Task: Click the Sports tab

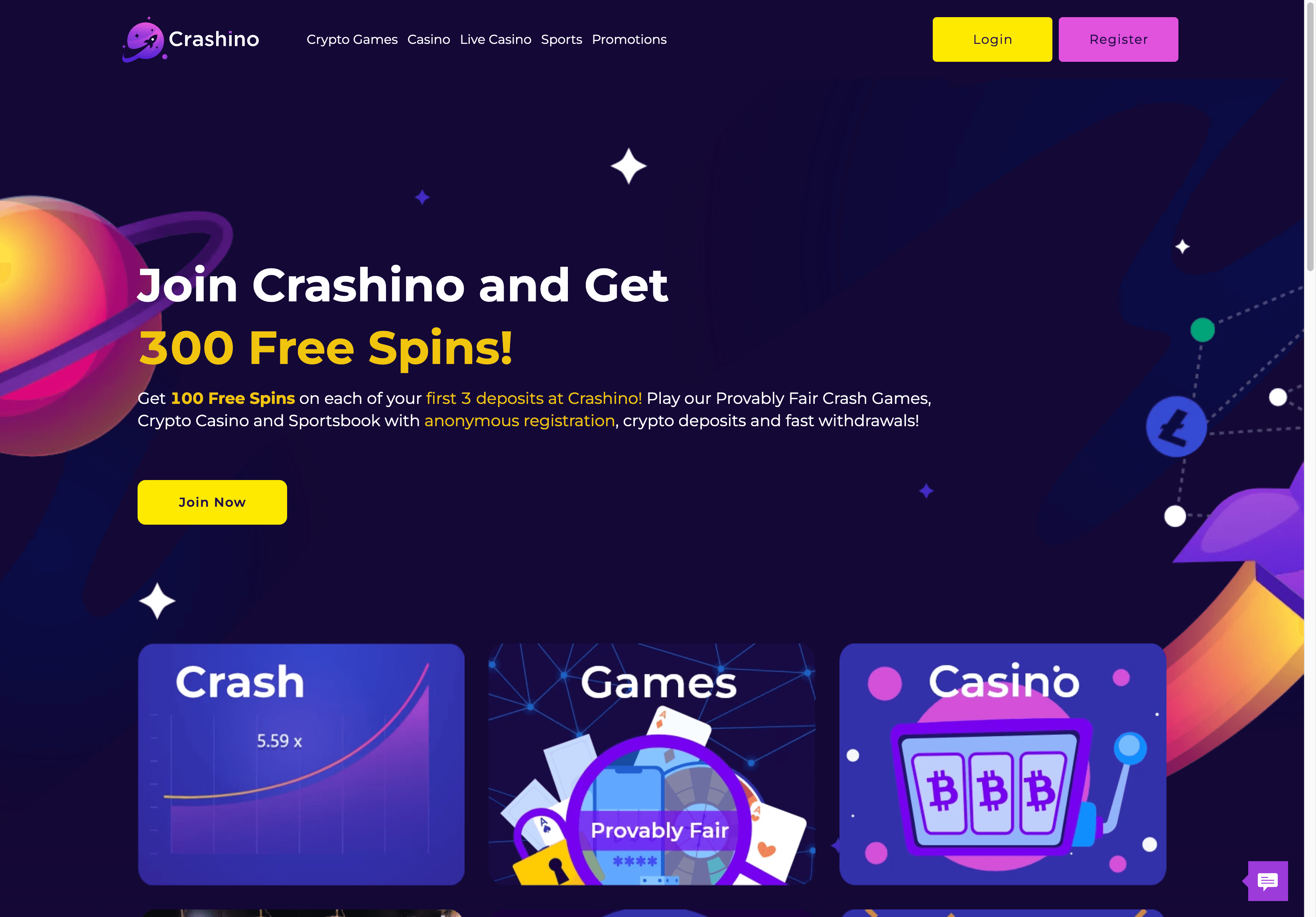Action: 561,39
